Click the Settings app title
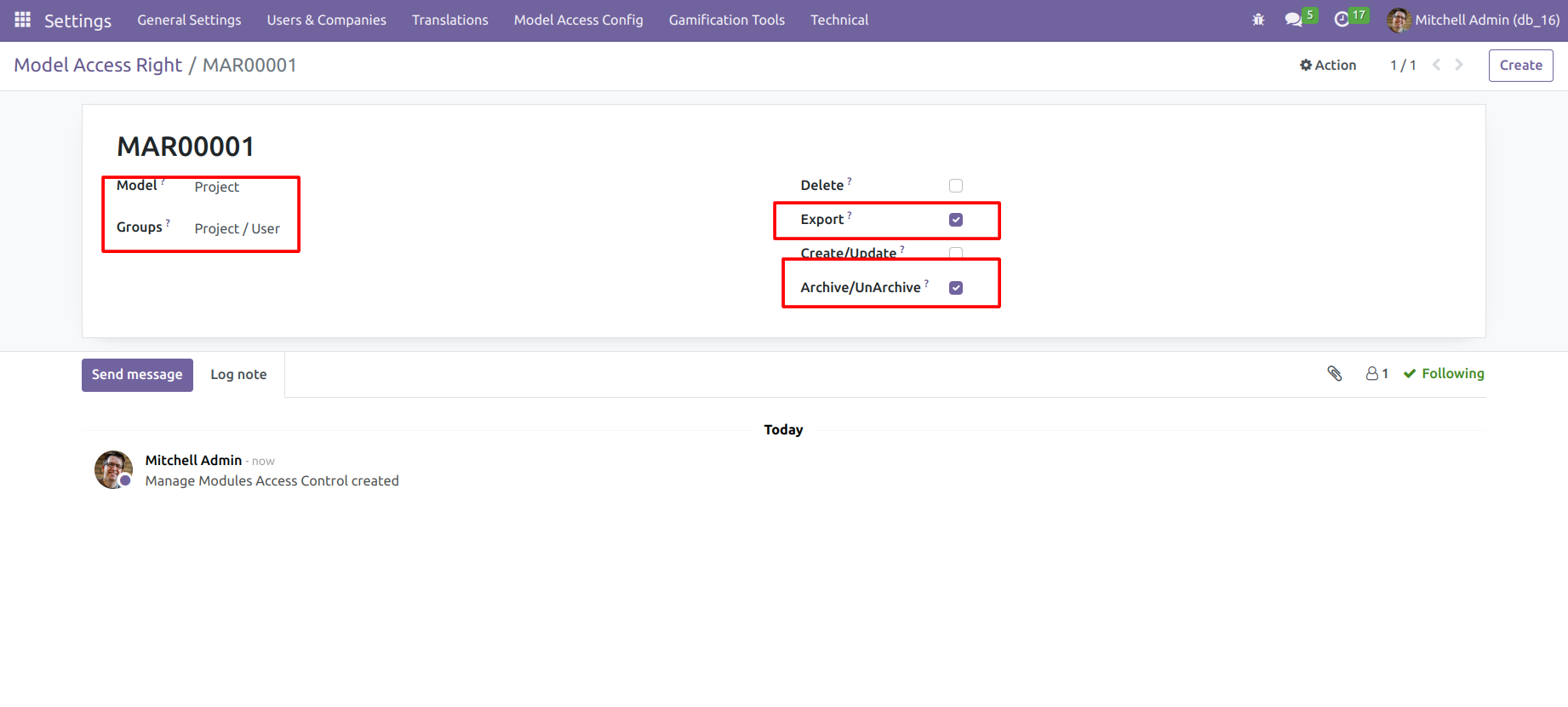The image size is (1568, 707). click(77, 20)
